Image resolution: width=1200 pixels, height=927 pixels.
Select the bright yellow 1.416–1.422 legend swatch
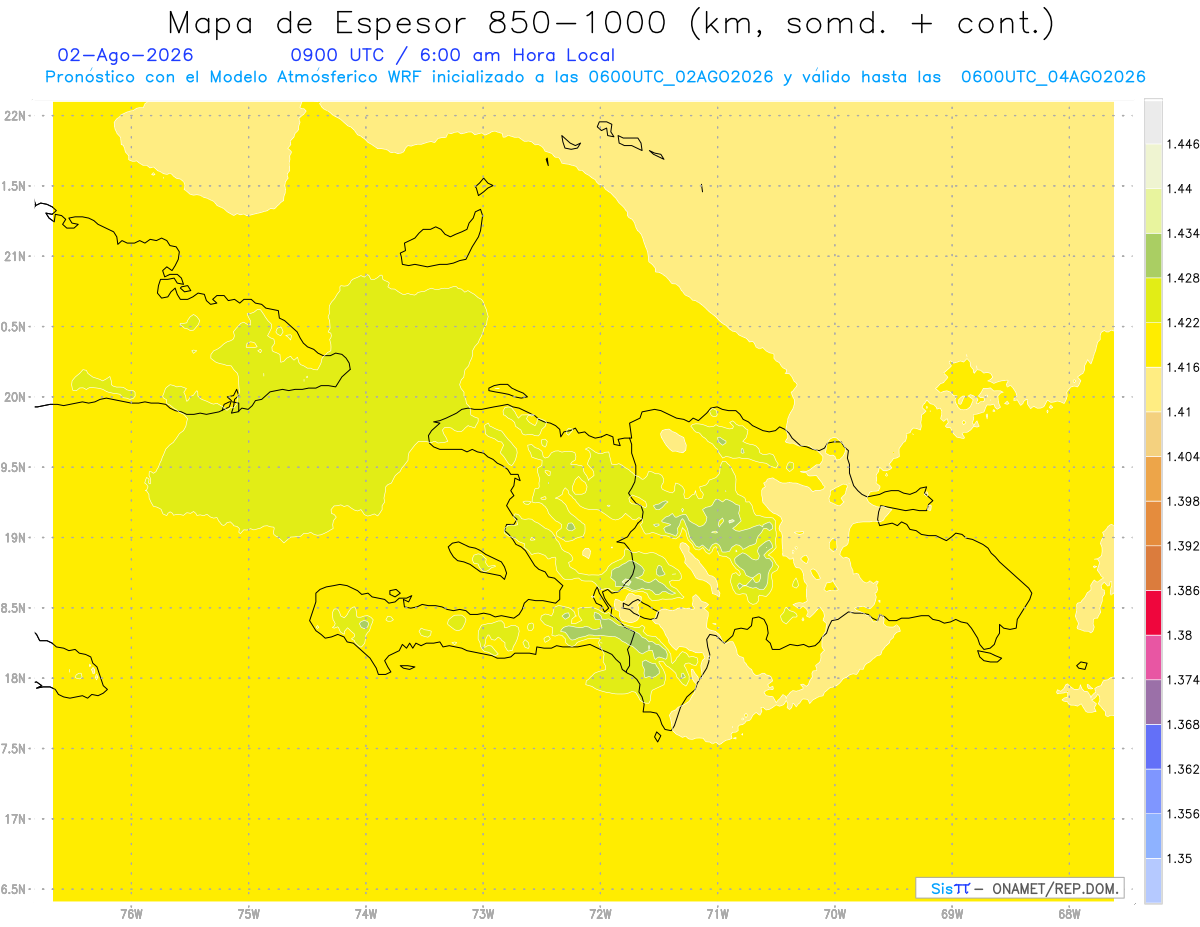coord(1153,344)
